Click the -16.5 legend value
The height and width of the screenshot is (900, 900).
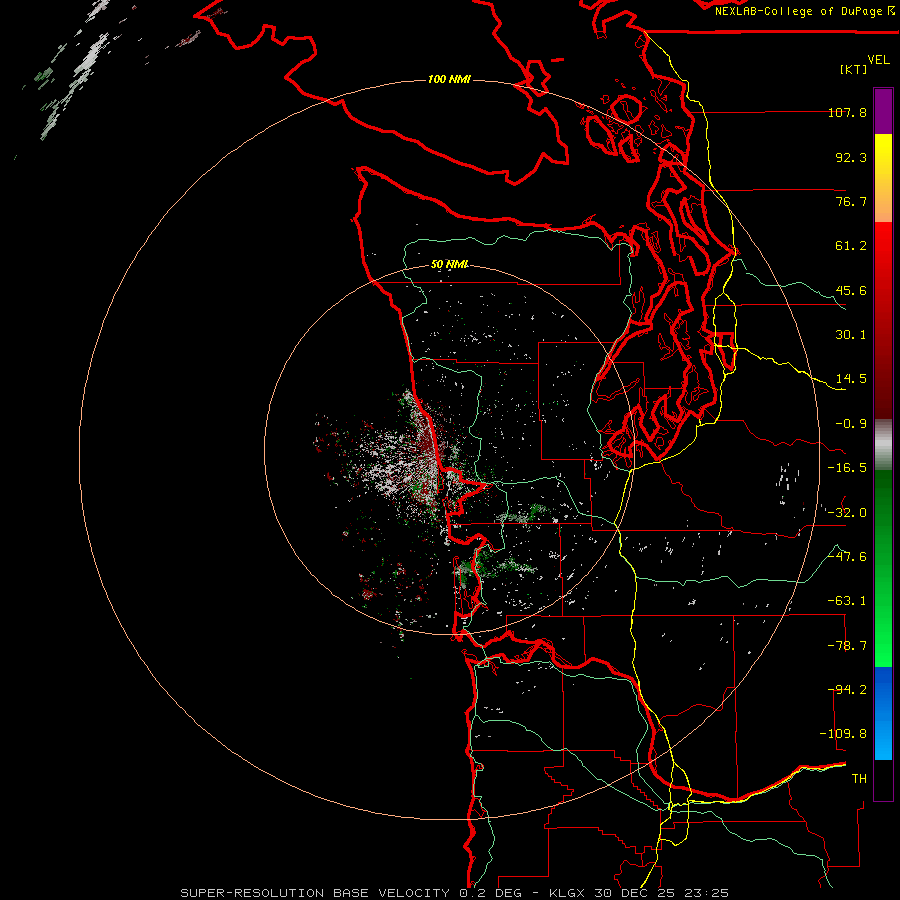click(x=847, y=468)
